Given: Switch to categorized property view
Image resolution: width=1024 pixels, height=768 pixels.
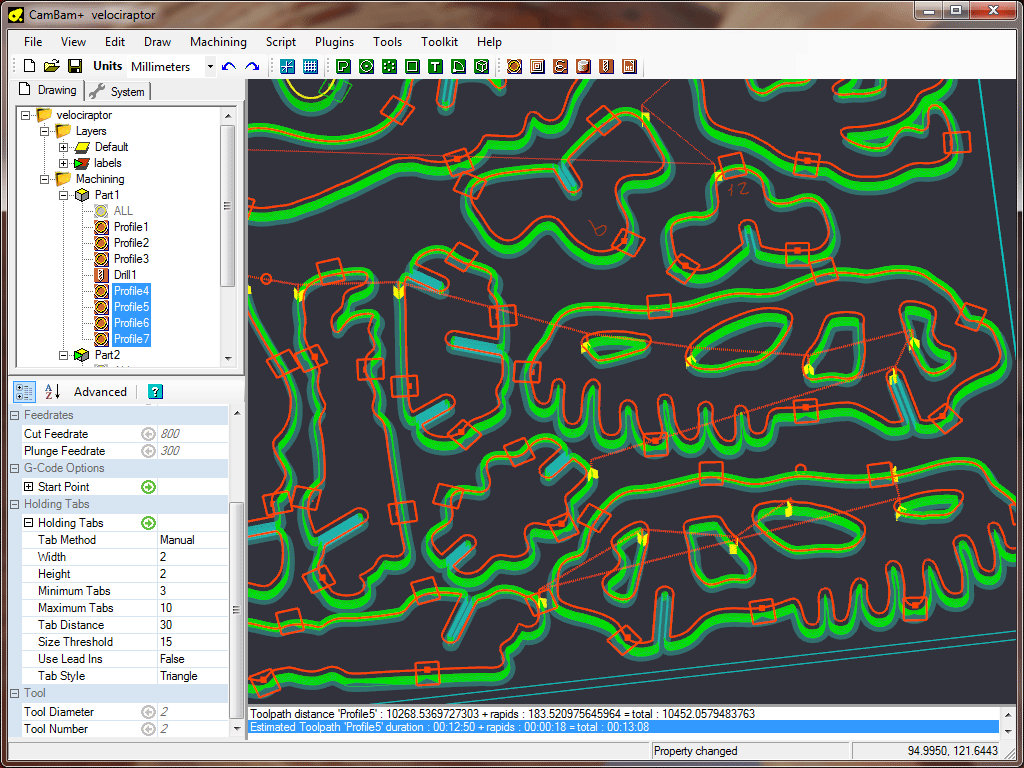Looking at the screenshot, I should point(25,391).
